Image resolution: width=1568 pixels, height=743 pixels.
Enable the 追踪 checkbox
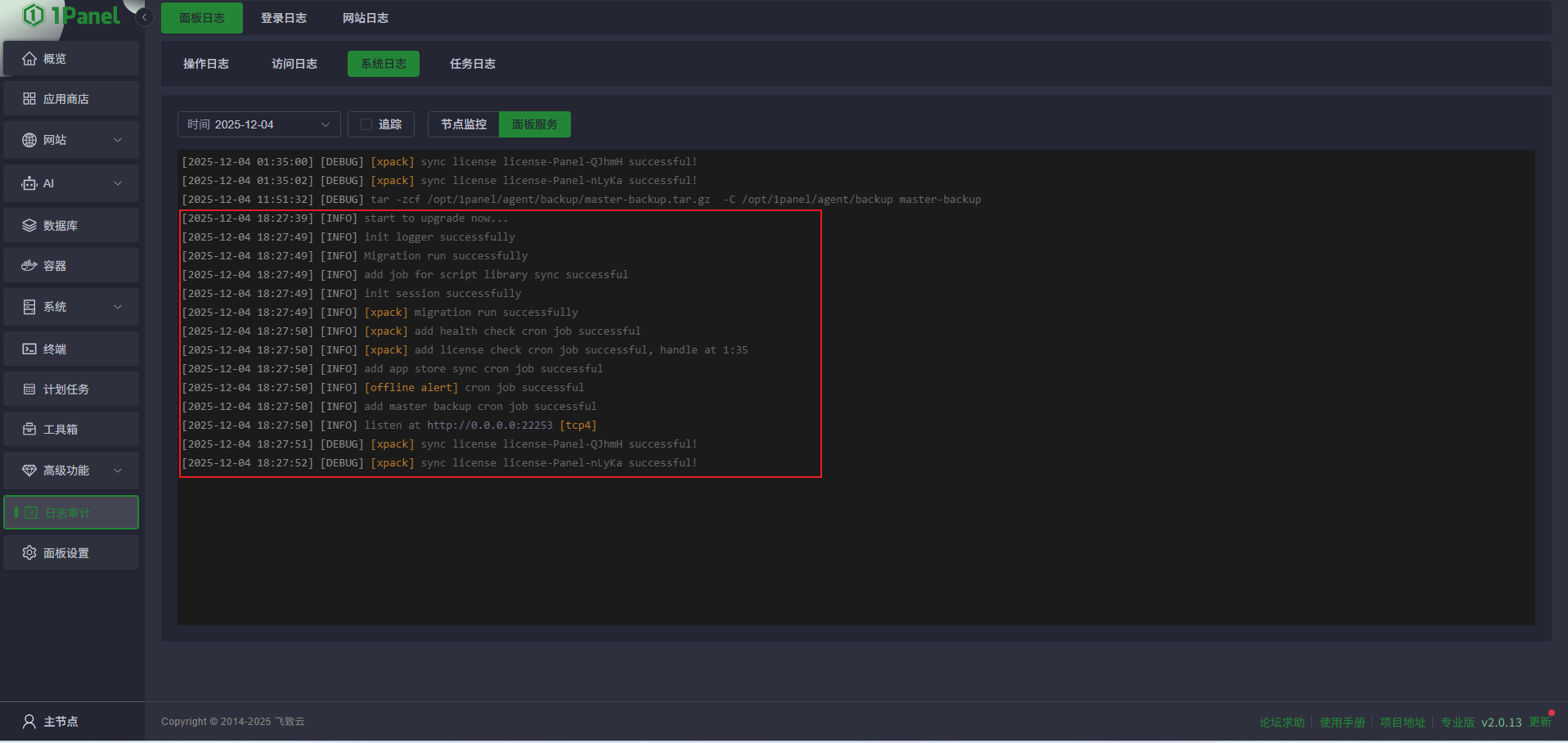click(x=366, y=124)
